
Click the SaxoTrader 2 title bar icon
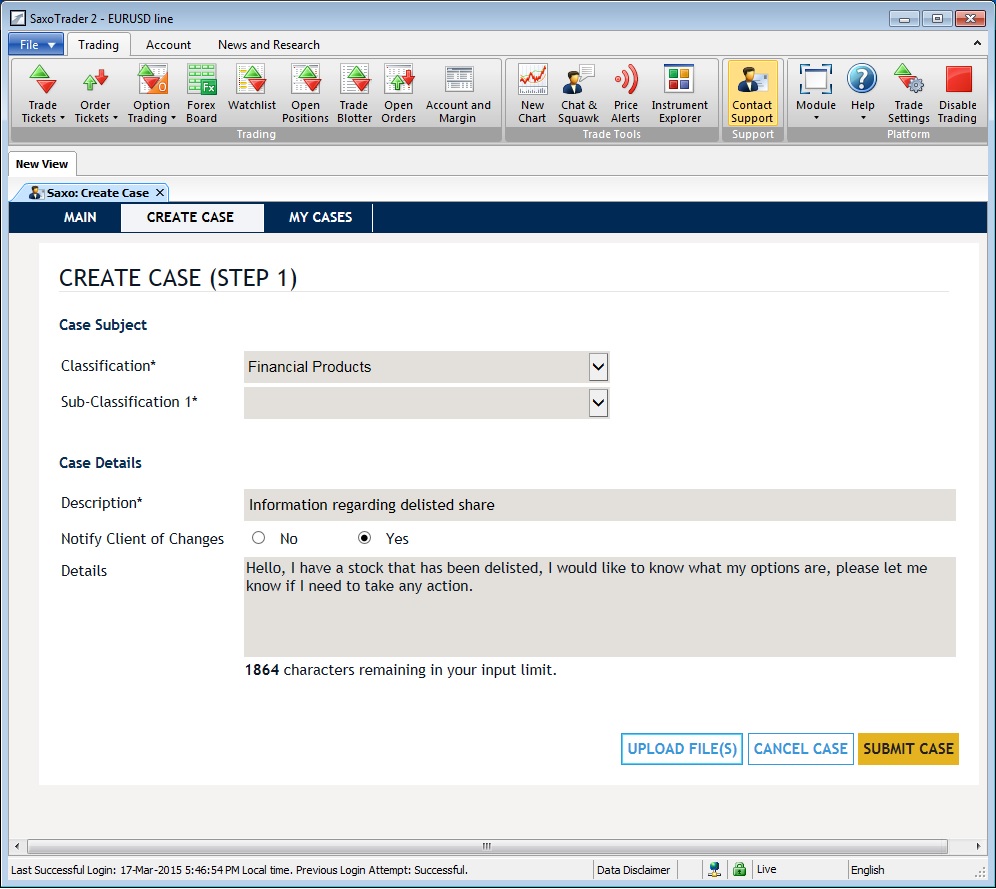click(x=18, y=18)
